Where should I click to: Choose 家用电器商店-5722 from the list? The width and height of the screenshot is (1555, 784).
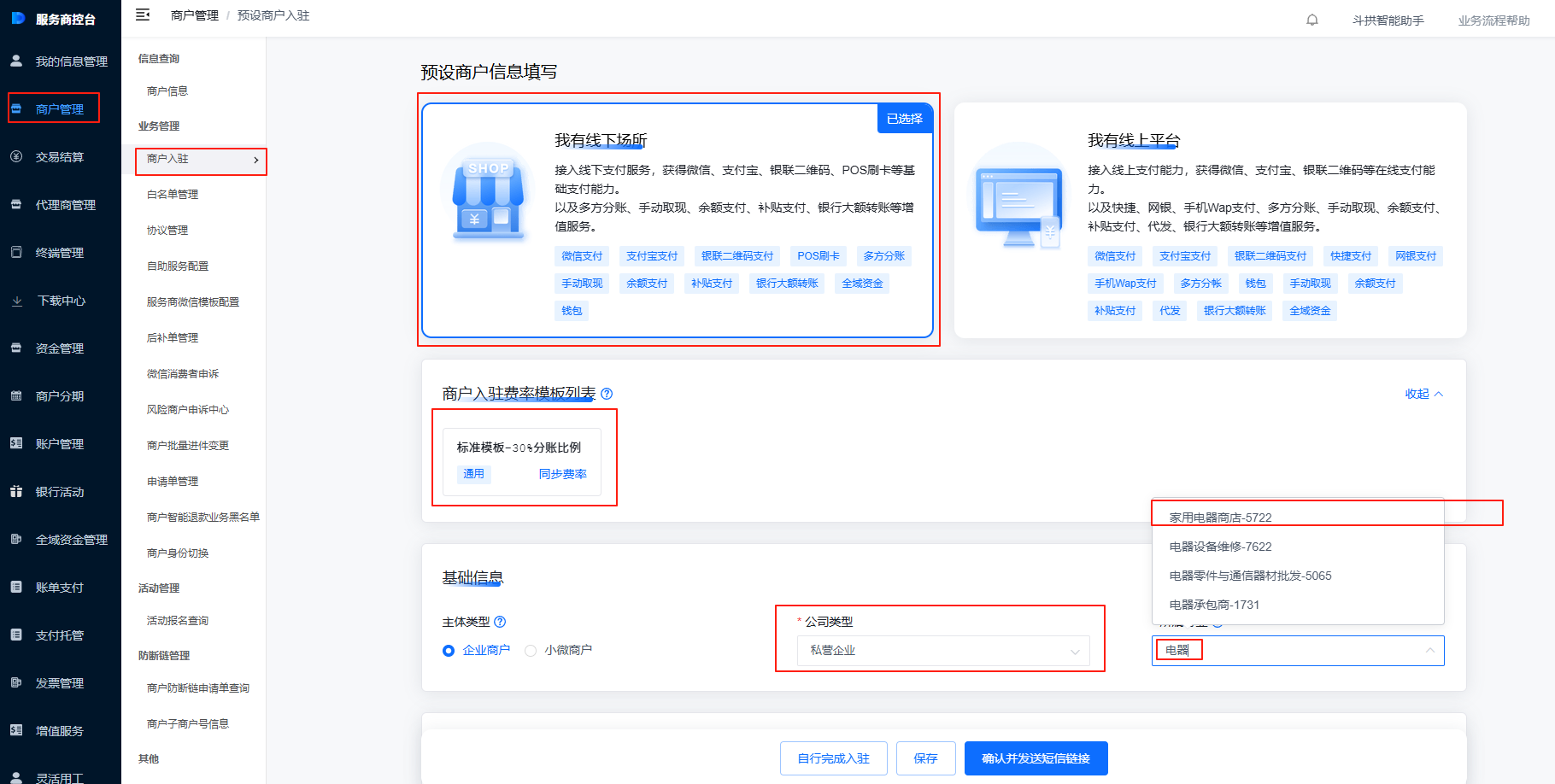(x=1298, y=518)
